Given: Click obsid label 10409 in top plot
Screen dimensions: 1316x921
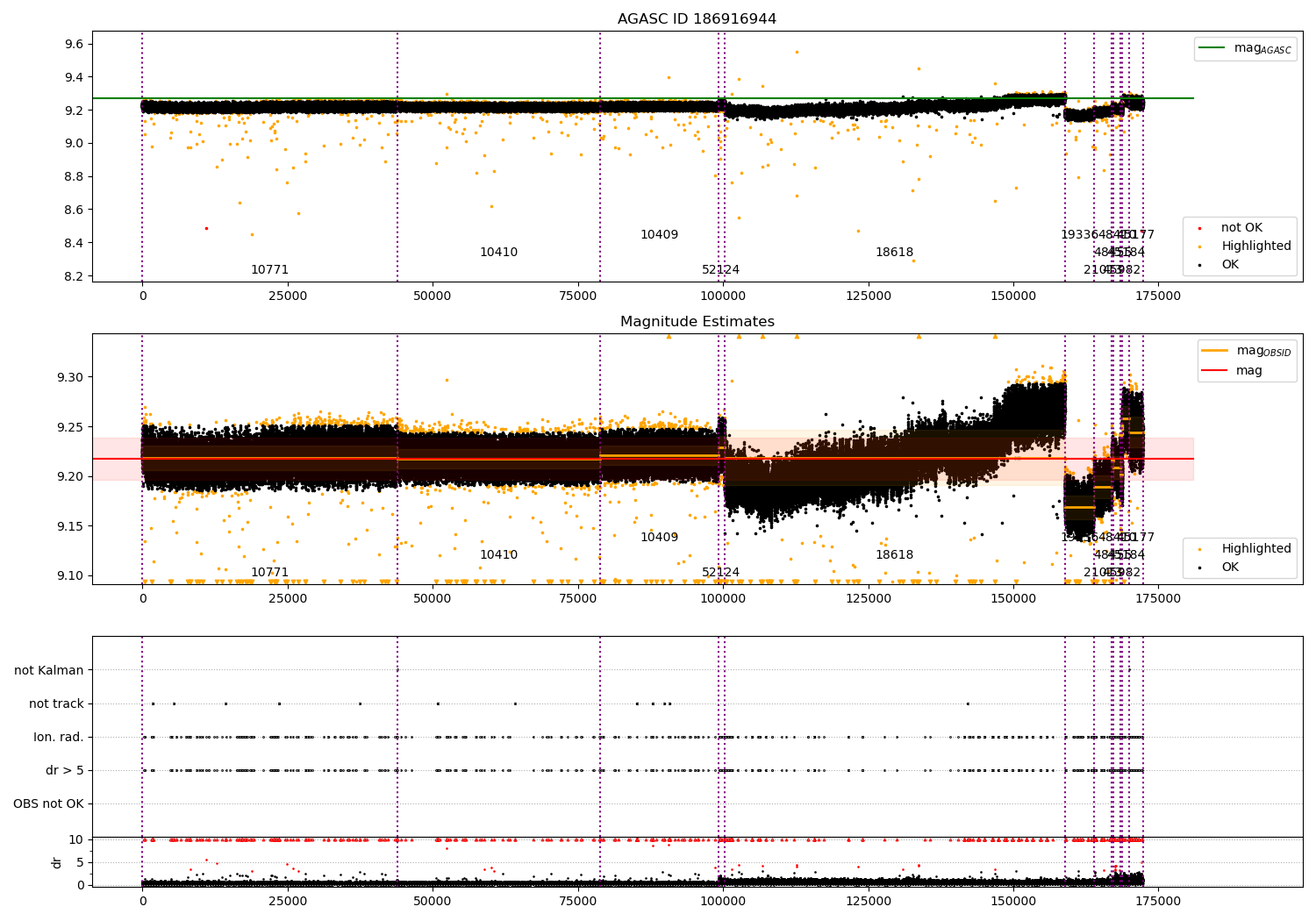Looking at the screenshot, I should click(x=659, y=235).
